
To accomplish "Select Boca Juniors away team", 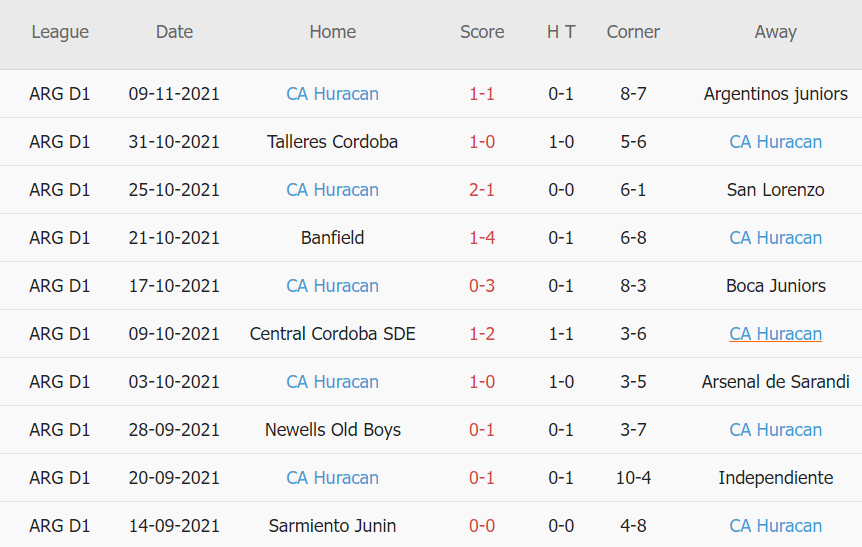I will pos(775,286).
